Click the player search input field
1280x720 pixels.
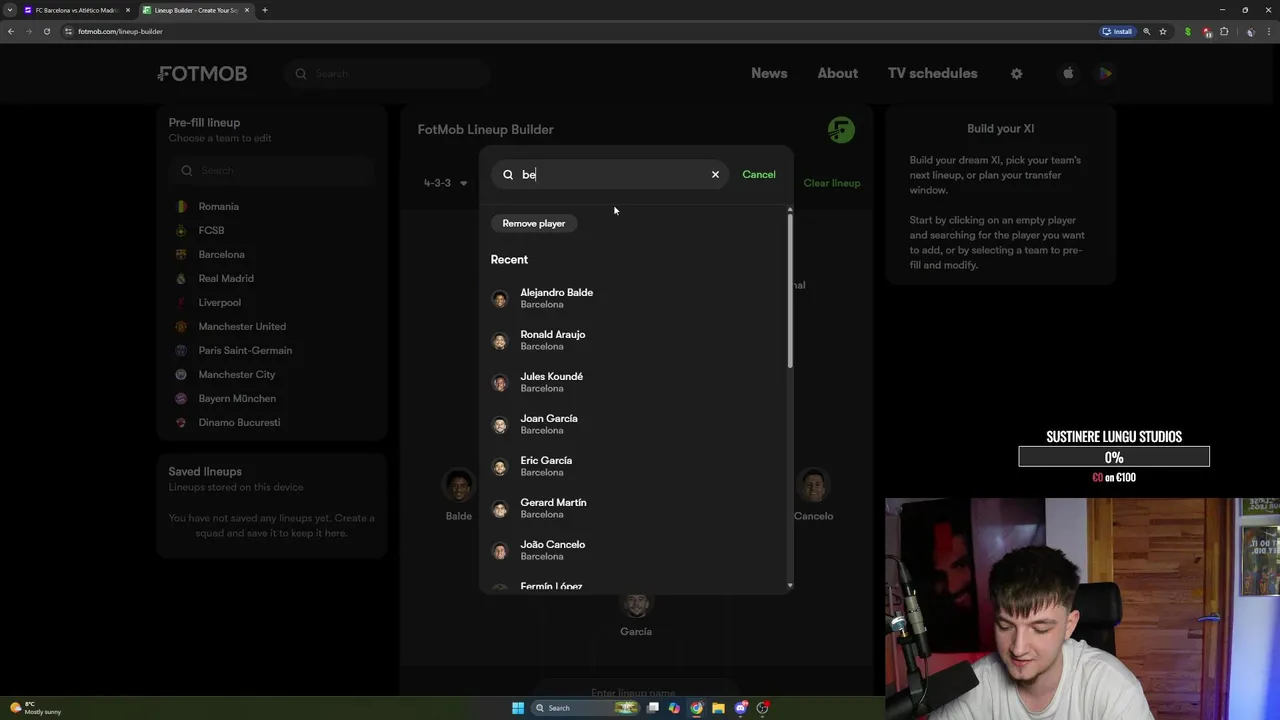pos(612,175)
